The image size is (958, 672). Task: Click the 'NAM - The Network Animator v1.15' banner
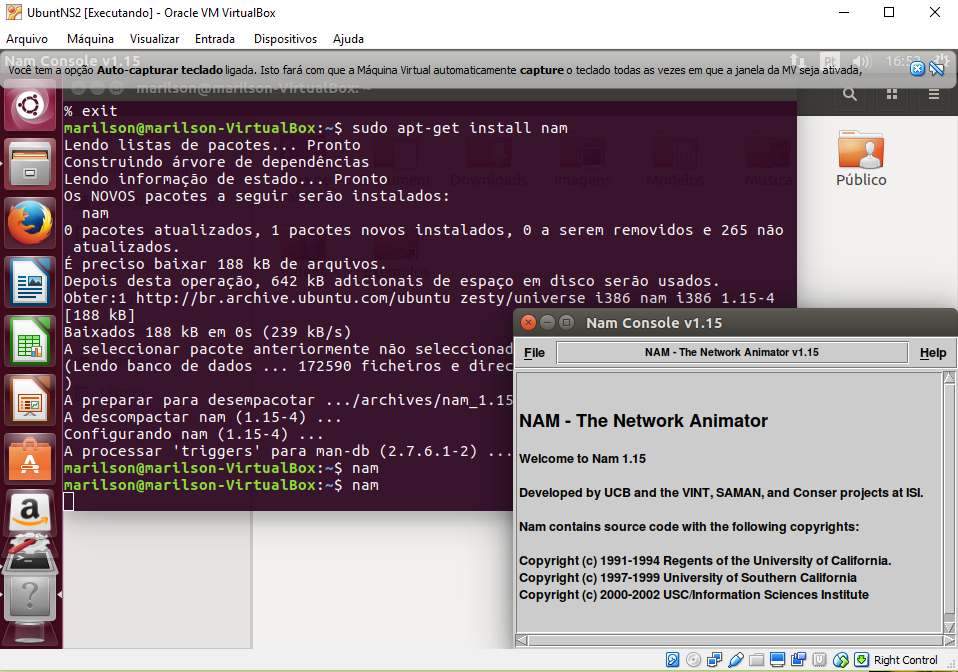coord(732,352)
